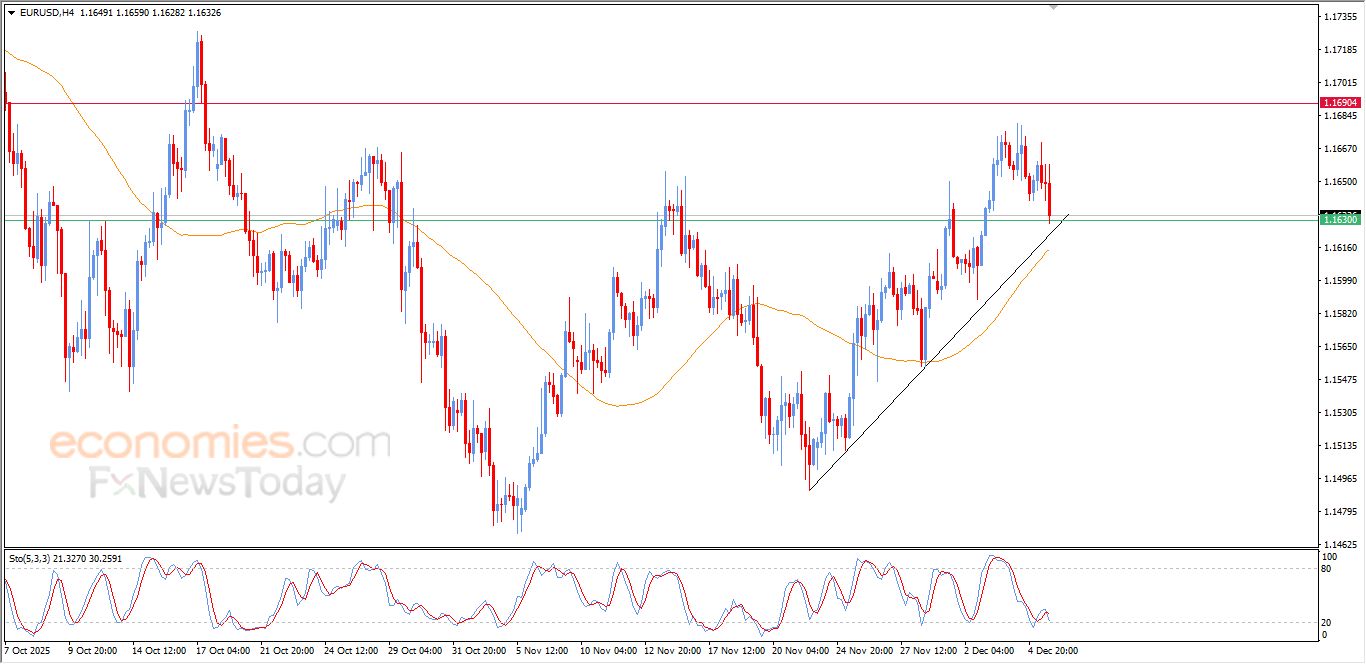
Task: Click the stochastic 80 level label
Action: click(1327, 569)
